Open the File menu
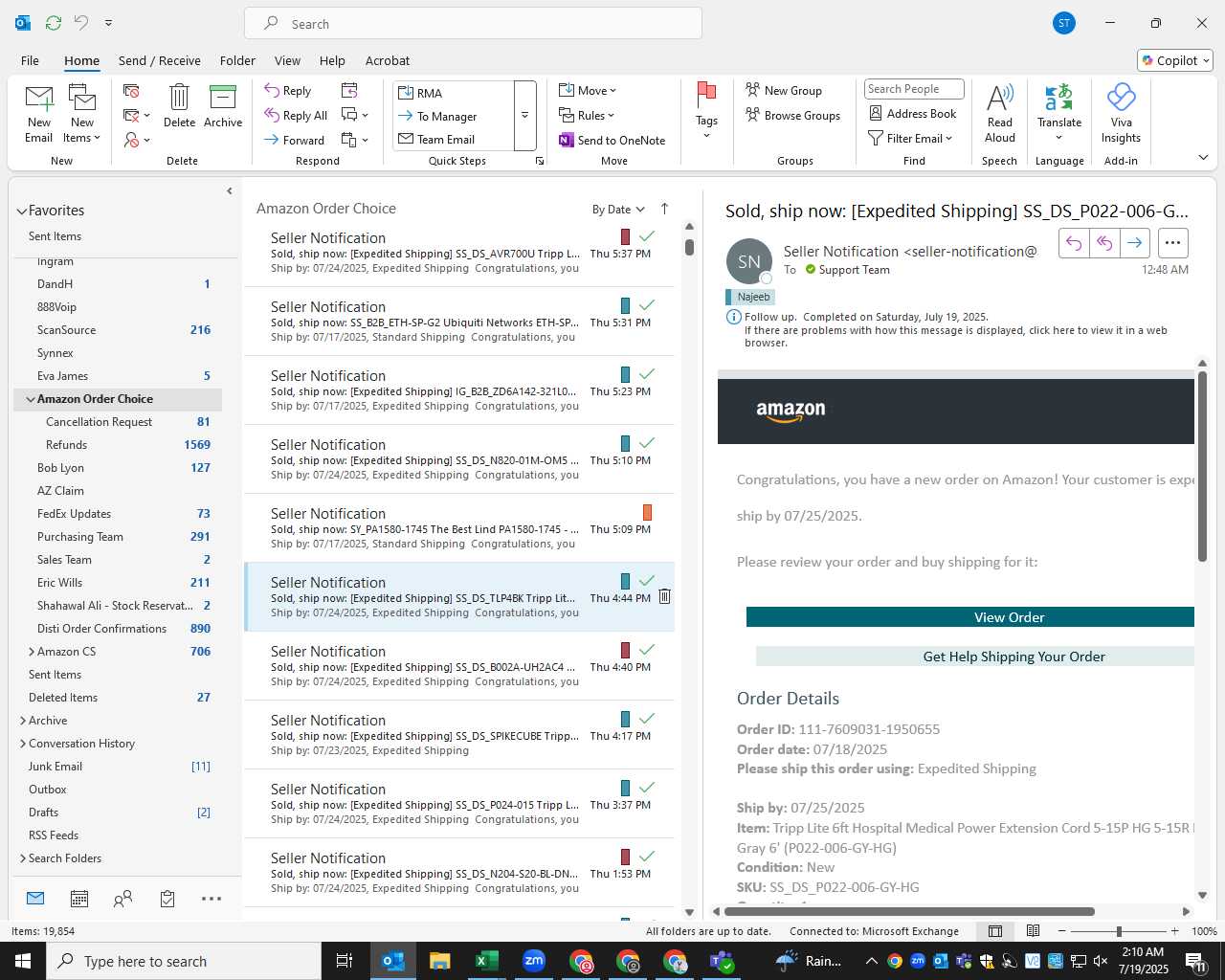Image resolution: width=1225 pixels, height=980 pixels. click(30, 60)
